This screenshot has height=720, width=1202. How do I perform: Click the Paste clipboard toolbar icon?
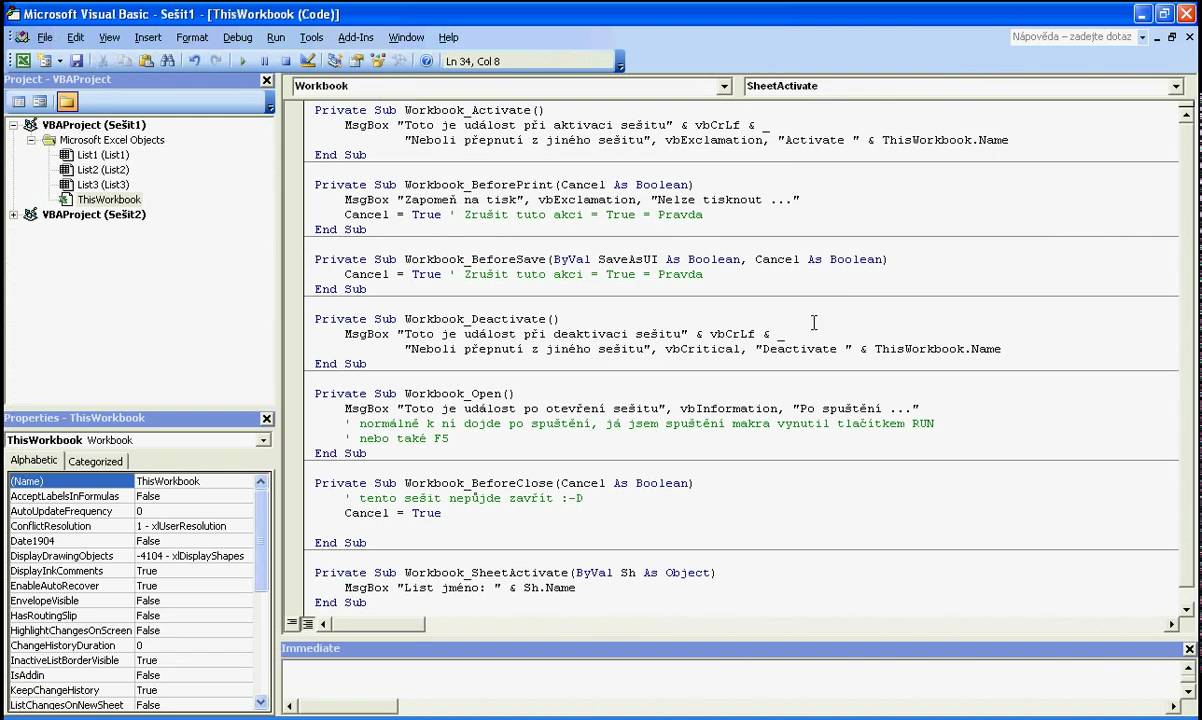pyautogui.click(x=147, y=61)
